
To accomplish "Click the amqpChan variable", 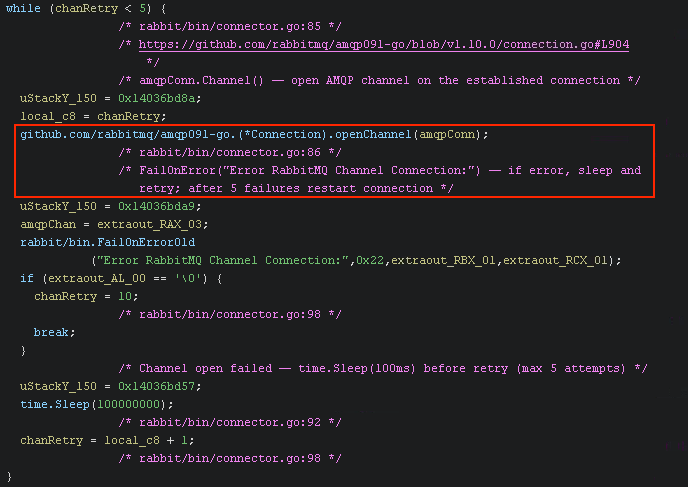I will 48,224.
